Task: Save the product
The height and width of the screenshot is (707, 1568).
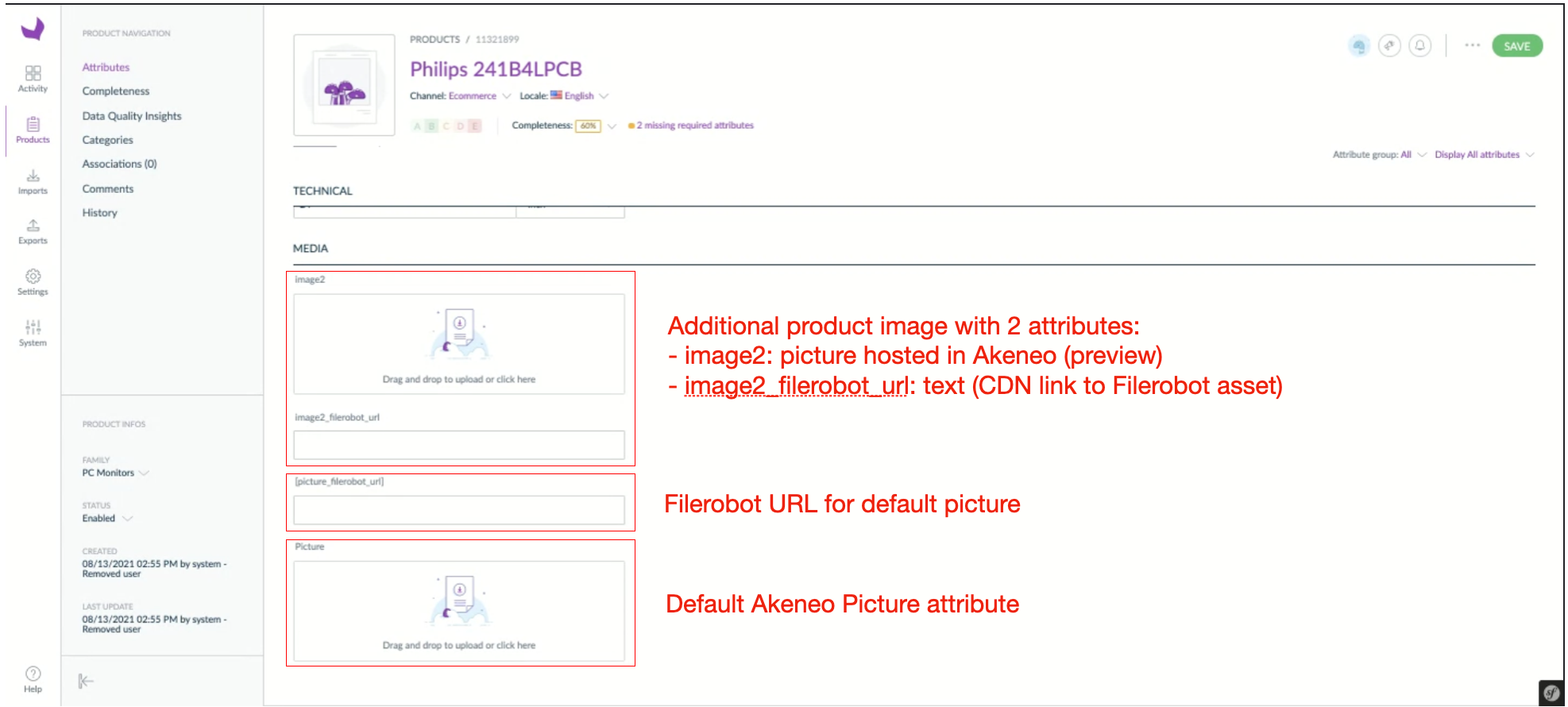Action: [x=1517, y=46]
